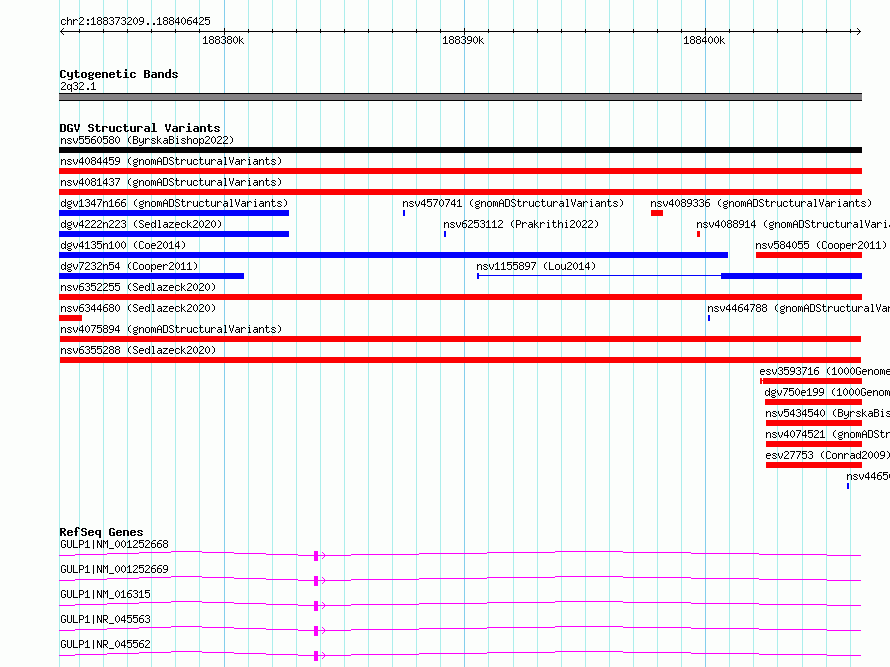Click the left arrow on the ruler
This screenshot has width=890, height=667.
pyautogui.click(x=62, y=31)
